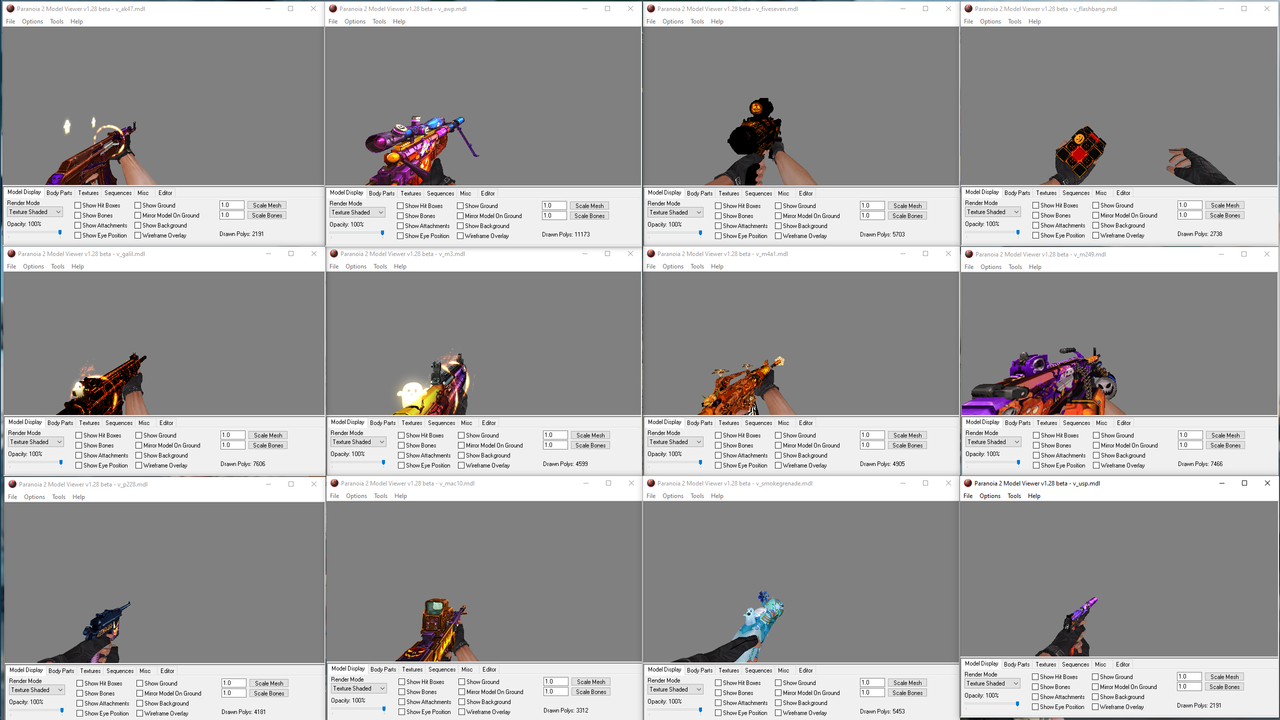
Task: Click the Opacity slider in the v_usp window
Action: (x=993, y=704)
